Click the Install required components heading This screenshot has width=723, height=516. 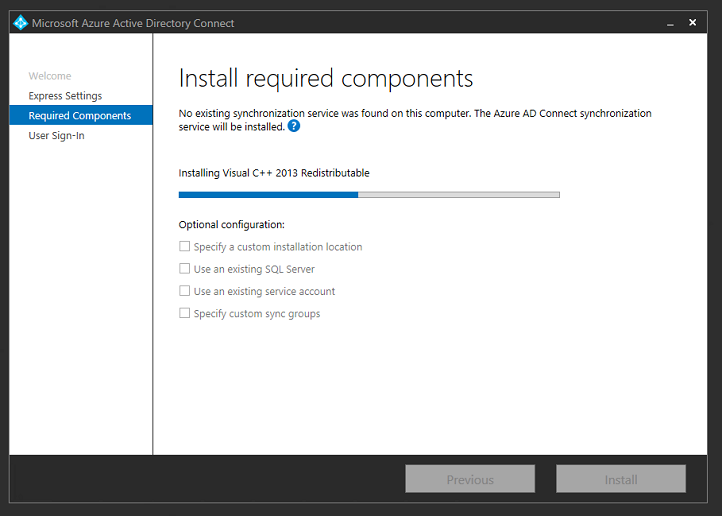coord(325,79)
